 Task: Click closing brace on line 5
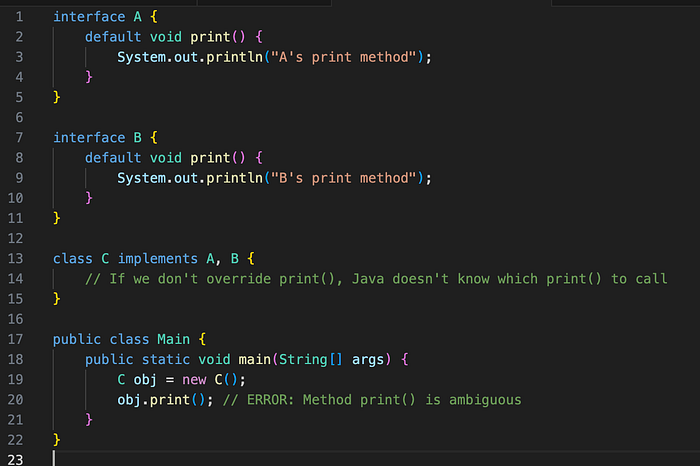pyautogui.click(x=57, y=97)
